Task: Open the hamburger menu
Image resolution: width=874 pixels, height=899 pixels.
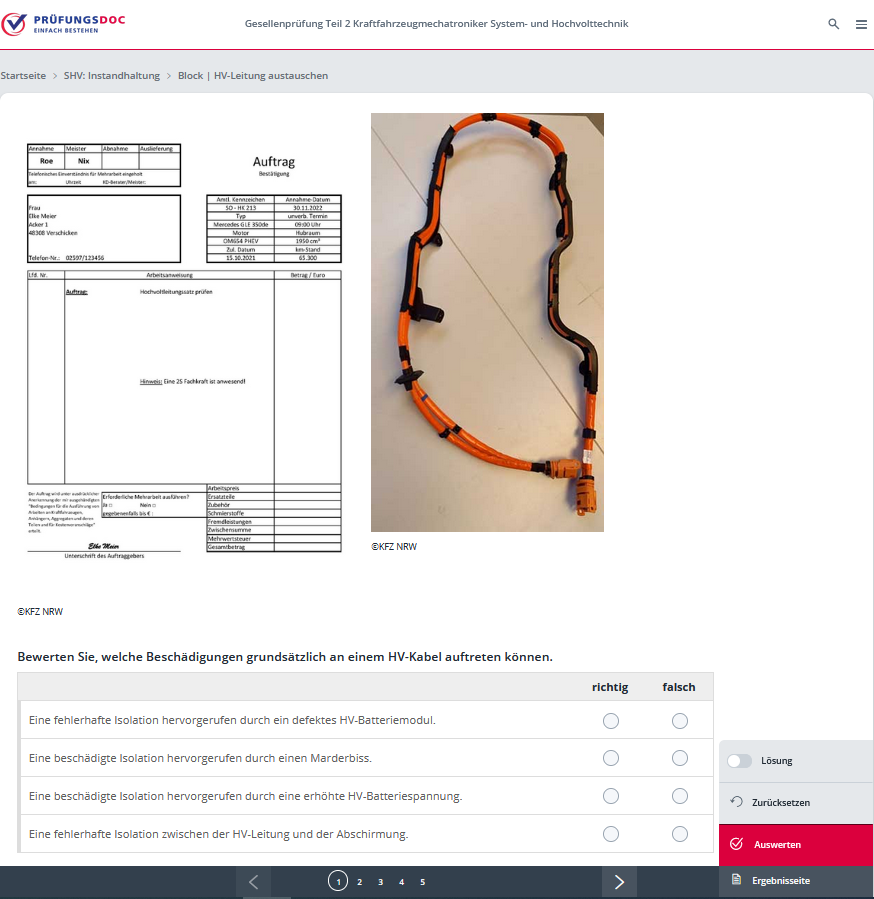Action: point(861,24)
